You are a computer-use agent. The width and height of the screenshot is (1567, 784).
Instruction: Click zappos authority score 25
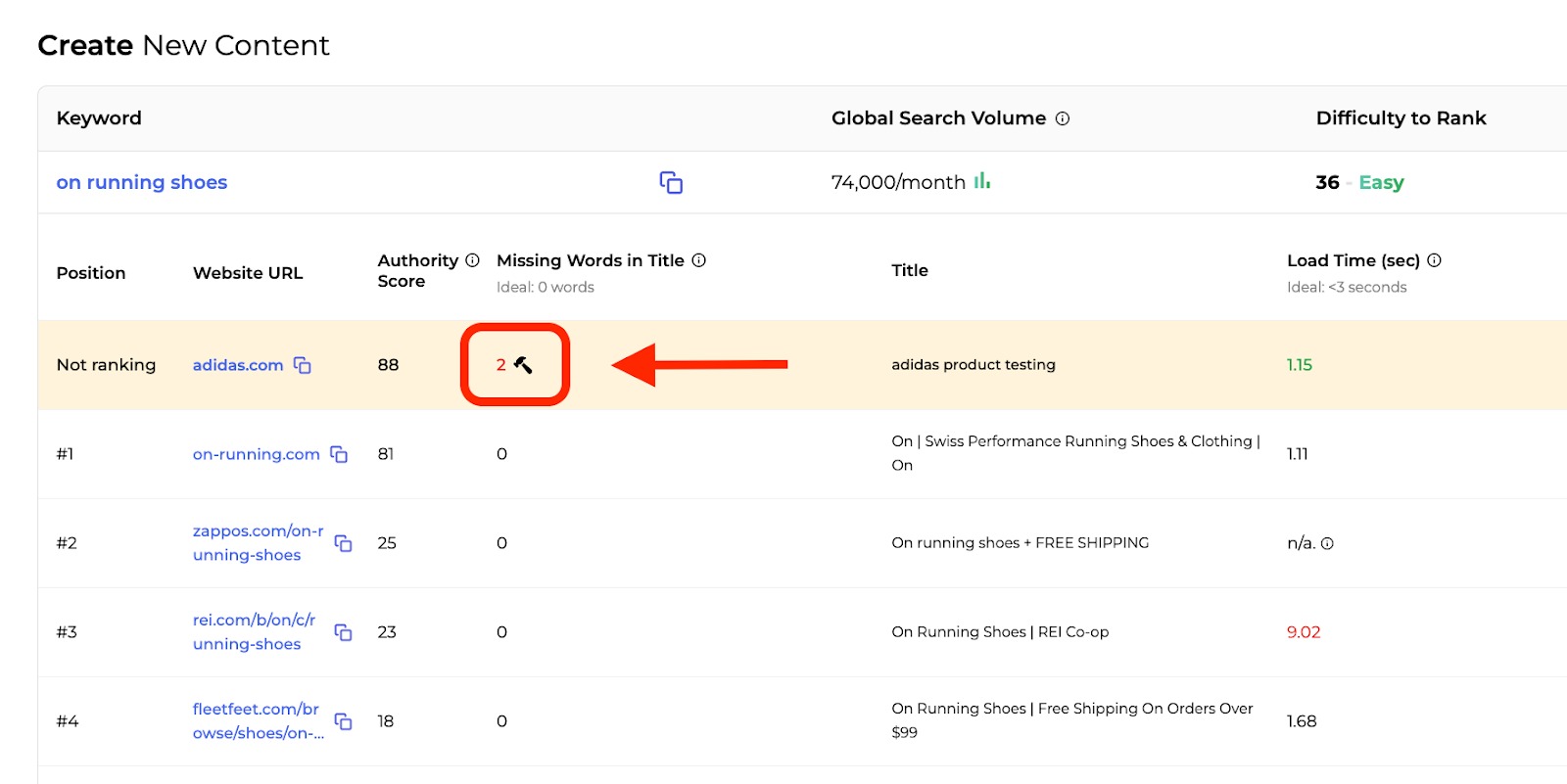coord(387,543)
